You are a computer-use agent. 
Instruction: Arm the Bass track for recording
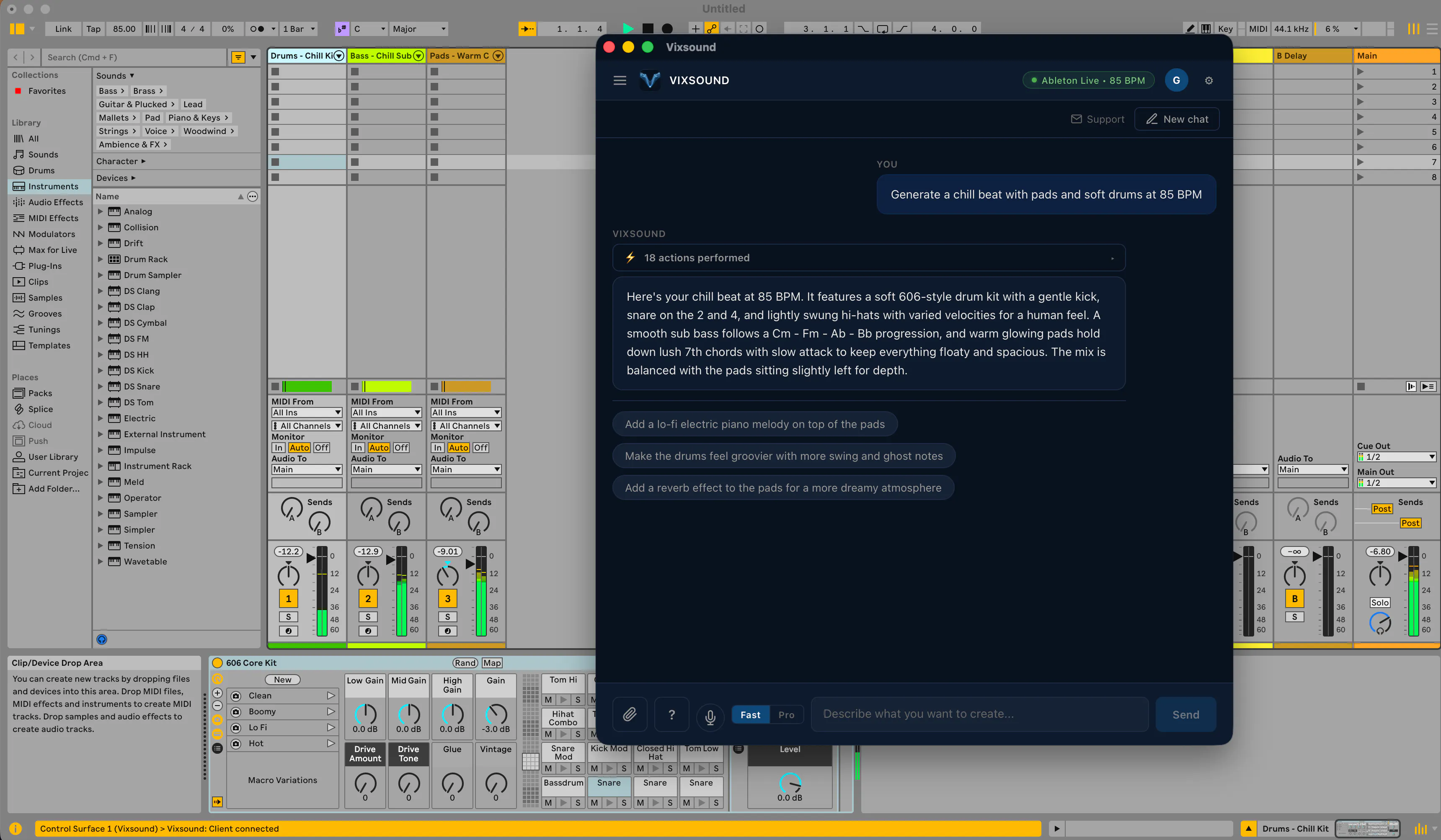pyautogui.click(x=368, y=631)
